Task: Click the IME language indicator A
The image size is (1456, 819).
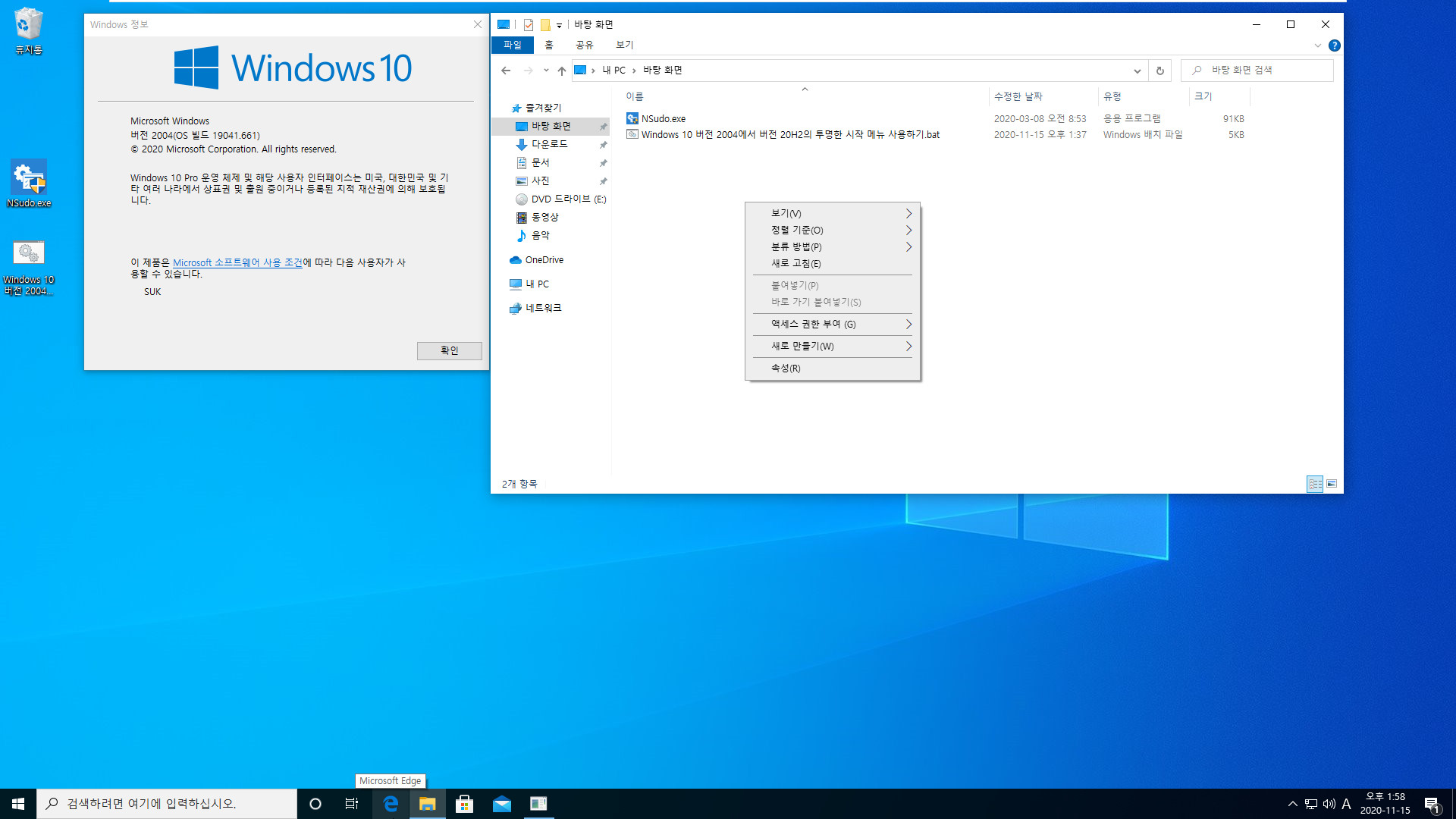Action: click(1347, 804)
